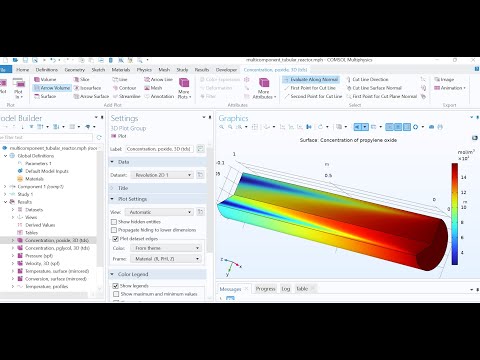The height and width of the screenshot is (360, 480).
Task: Open the More Plots menu
Action: pyautogui.click(x=184, y=88)
